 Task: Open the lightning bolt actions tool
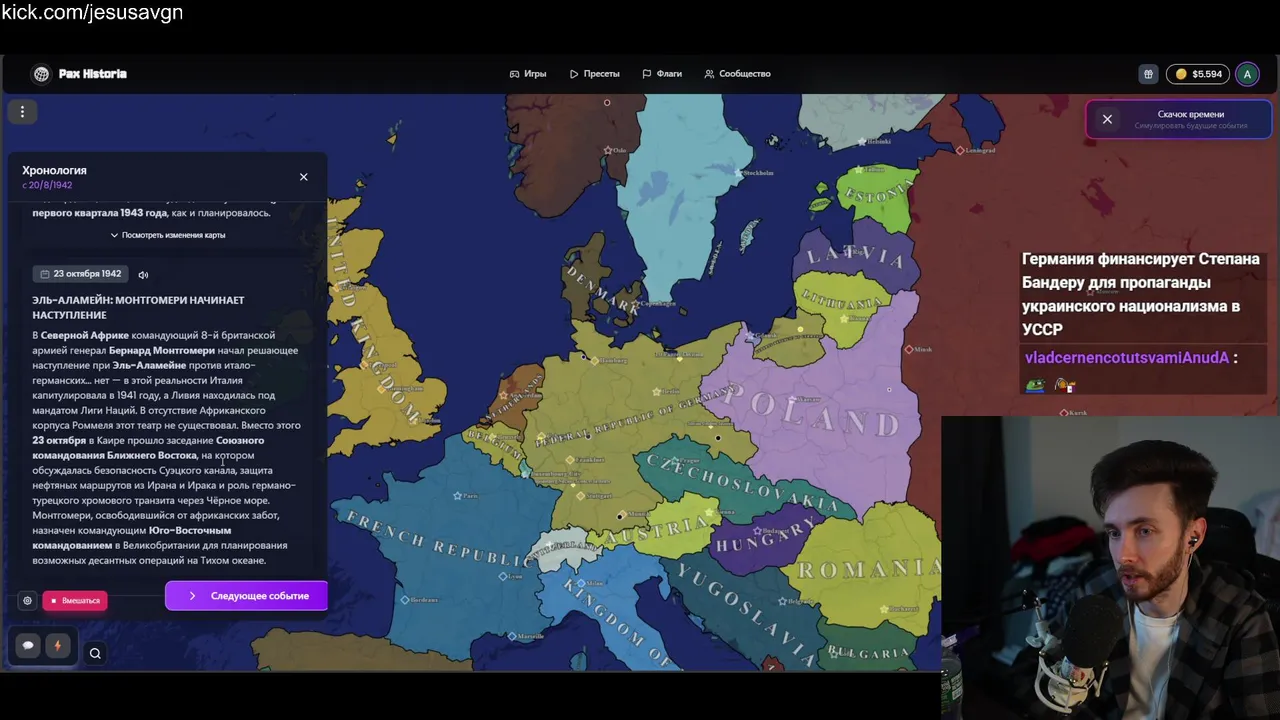57,645
